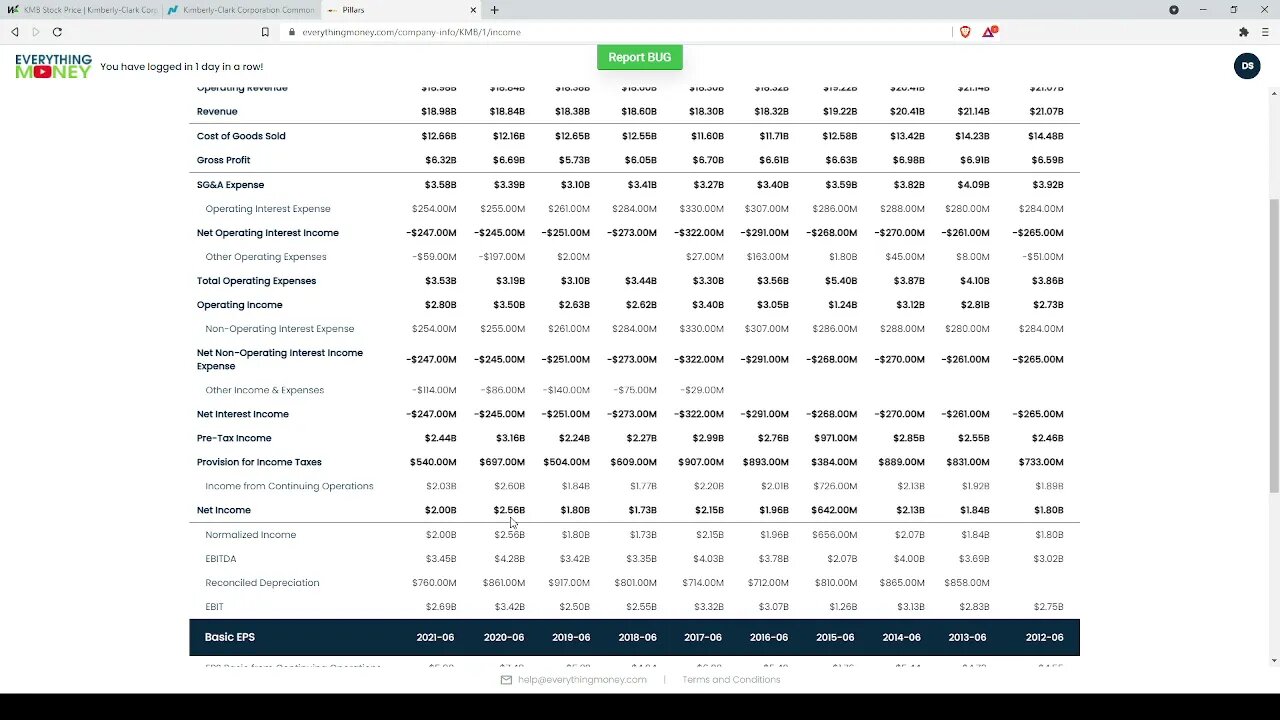Image resolution: width=1280 pixels, height=720 pixels.
Task: Click the page vertical scrollbar
Action: (x=1274, y=345)
